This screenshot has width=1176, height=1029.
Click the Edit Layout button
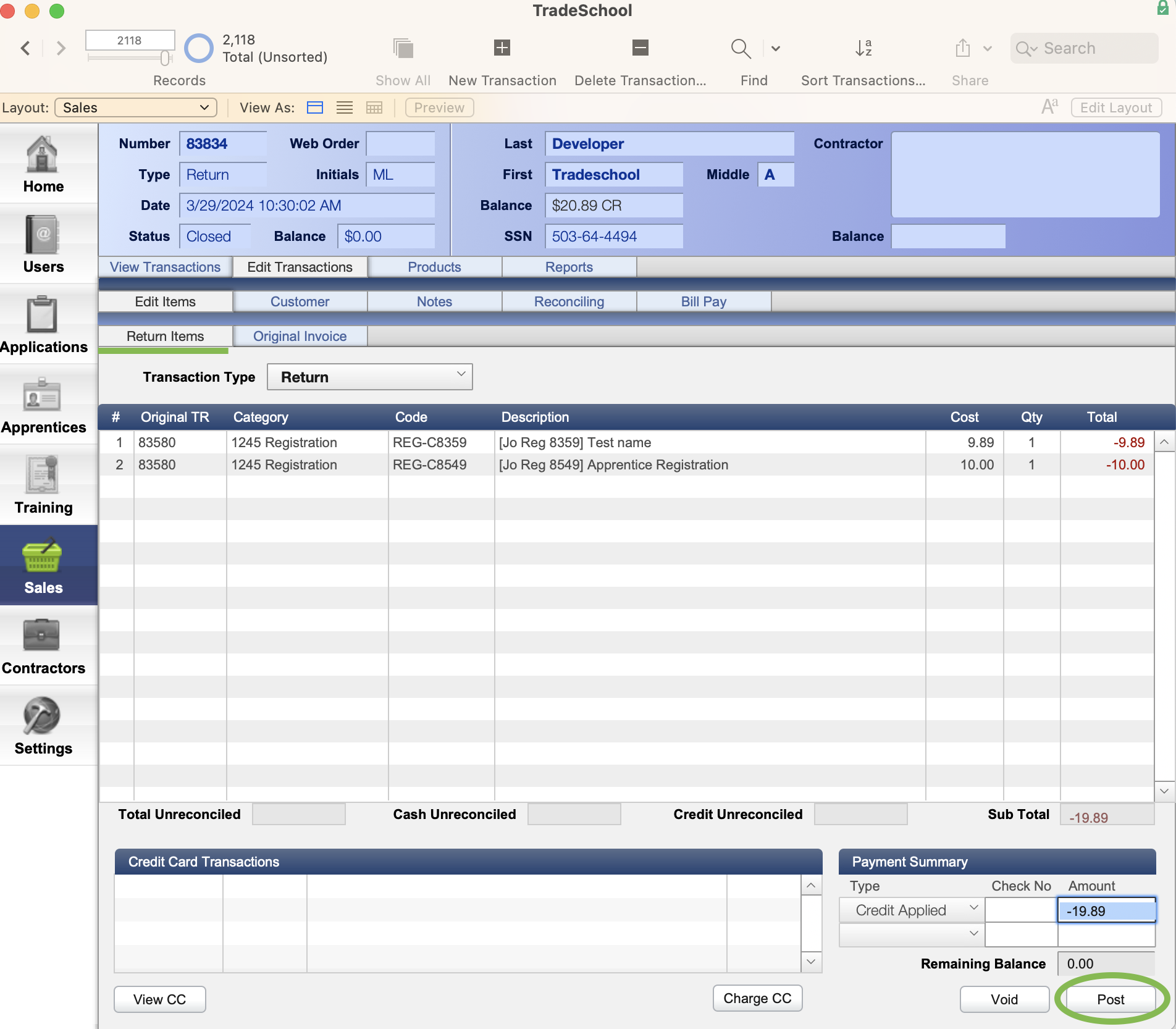[x=1116, y=107]
